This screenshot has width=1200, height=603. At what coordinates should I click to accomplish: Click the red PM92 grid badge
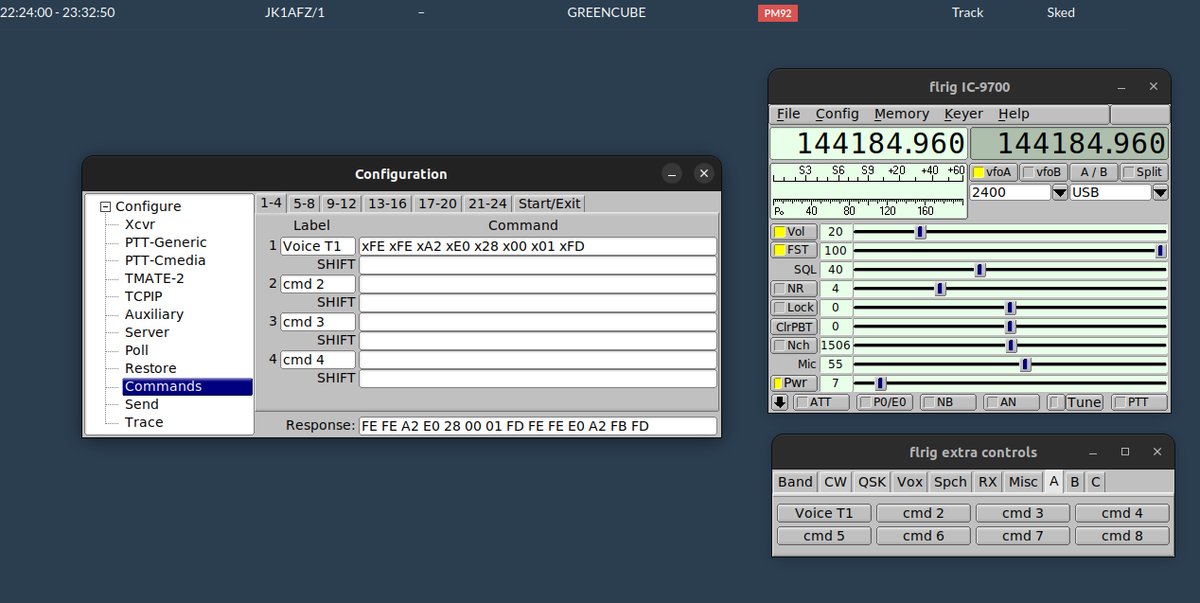(x=778, y=14)
